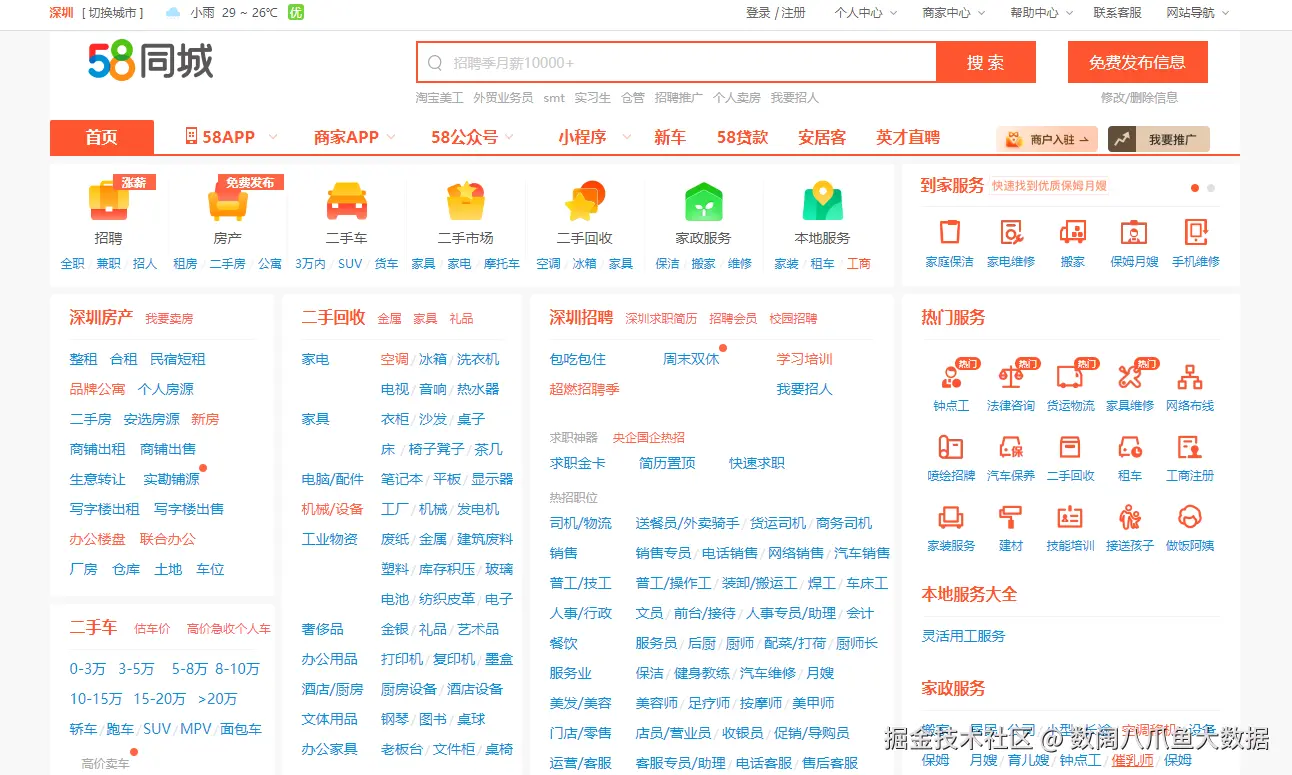Click the 商户入驻 button
This screenshot has width=1292, height=775.
click(x=1047, y=139)
